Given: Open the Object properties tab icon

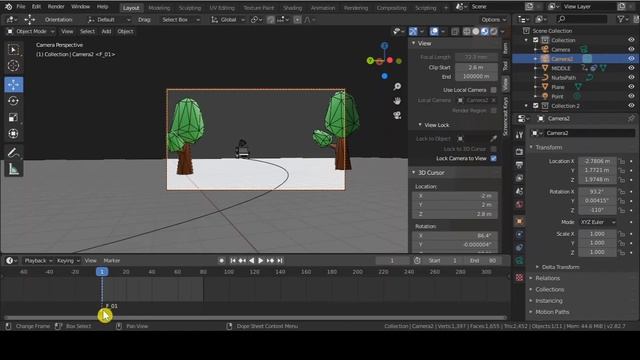Looking at the screenshot, I should point(519,221).
